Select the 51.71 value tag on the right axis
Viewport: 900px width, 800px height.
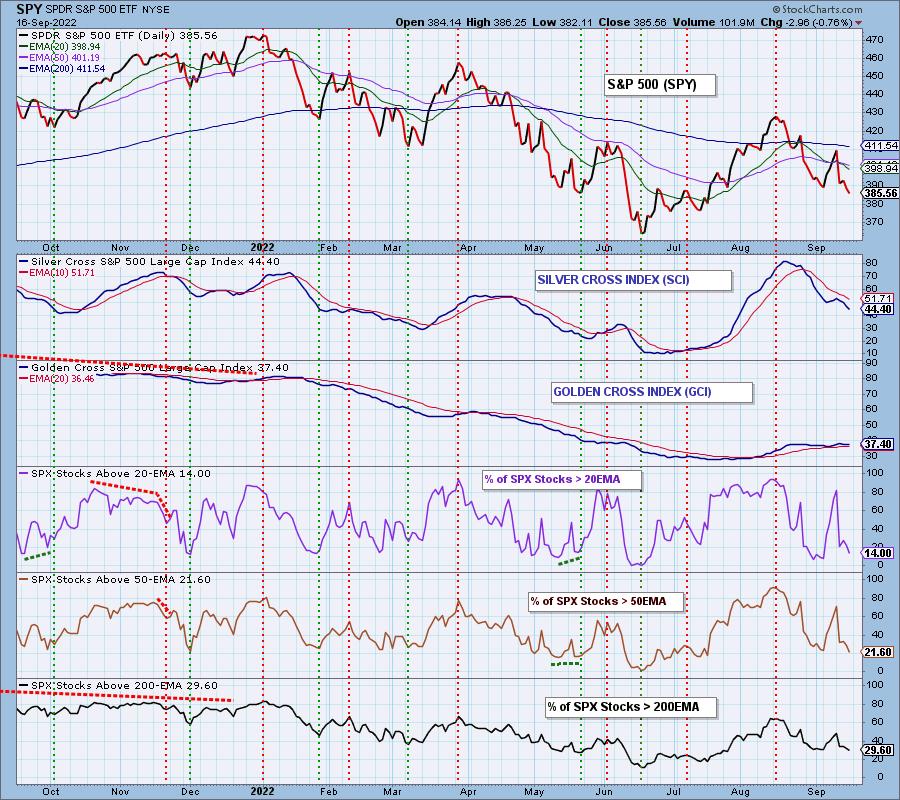[878, 298]
